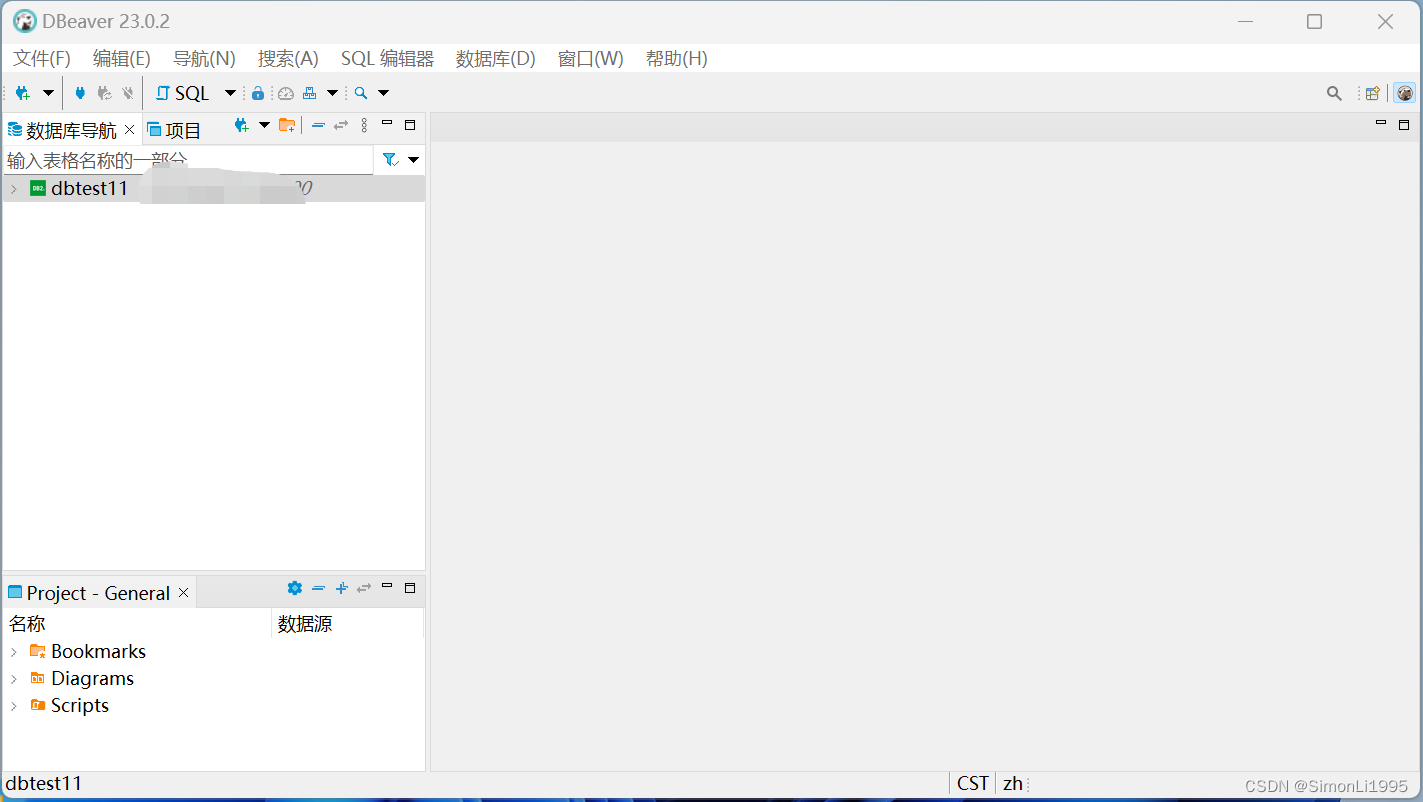The image size is (1423, 802).
Task: Open the SQL editor dropdown arrow
Action: 229,92
